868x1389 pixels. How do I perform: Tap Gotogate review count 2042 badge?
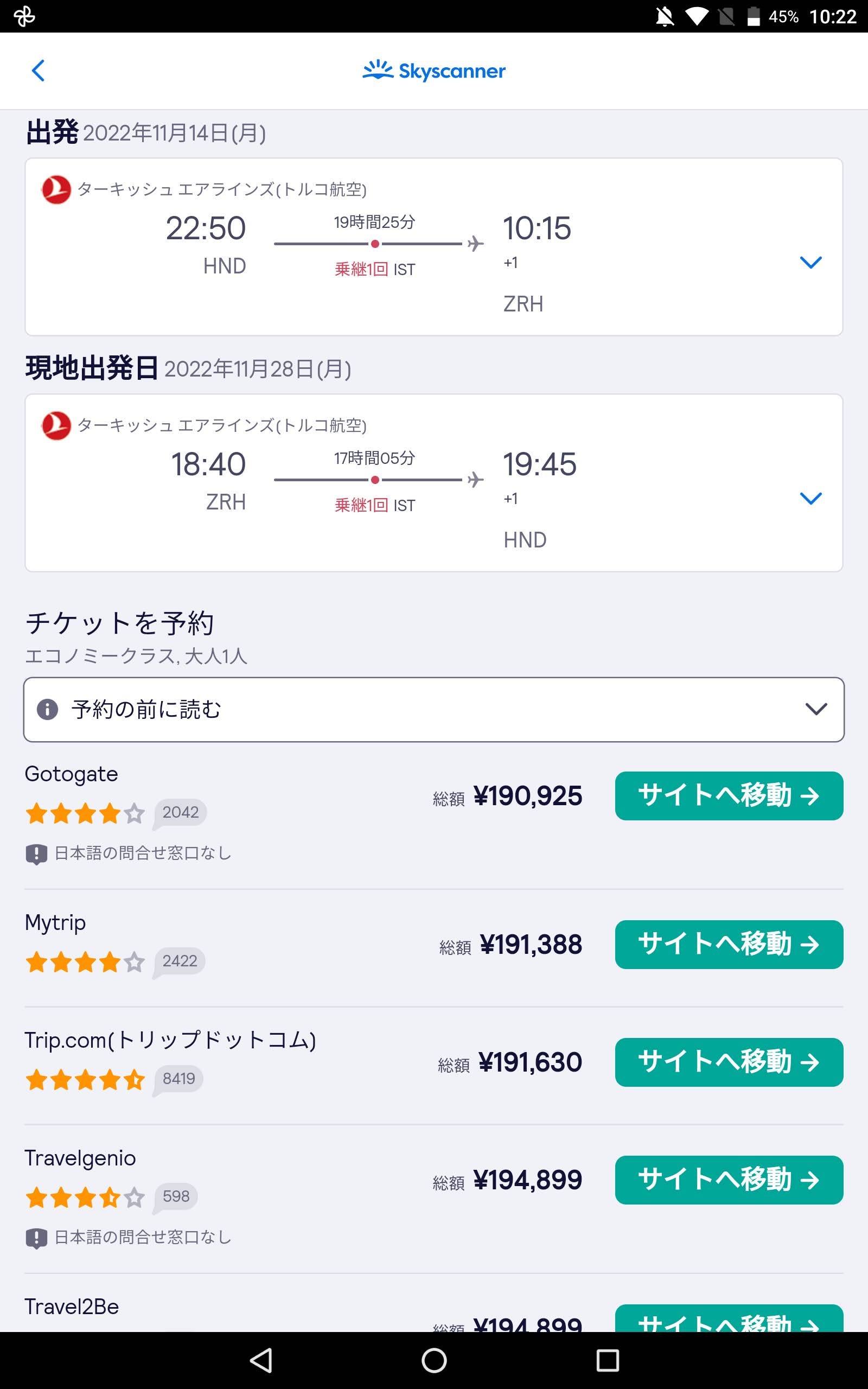coord(180,813)
